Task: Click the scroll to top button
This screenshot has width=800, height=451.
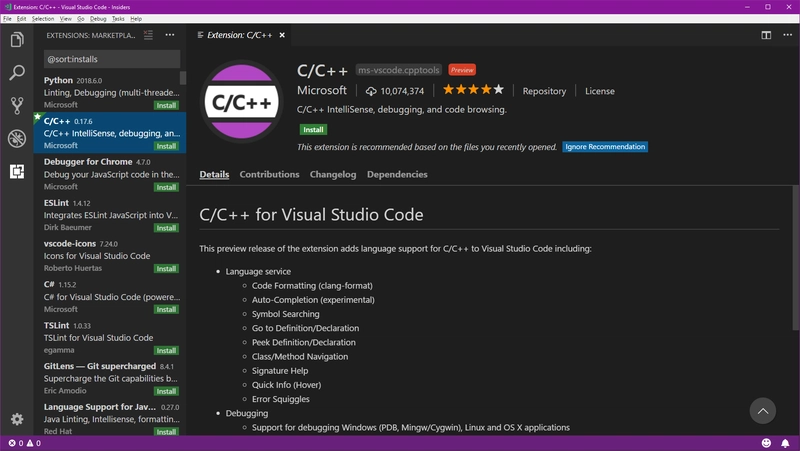Action: point(763,410)
